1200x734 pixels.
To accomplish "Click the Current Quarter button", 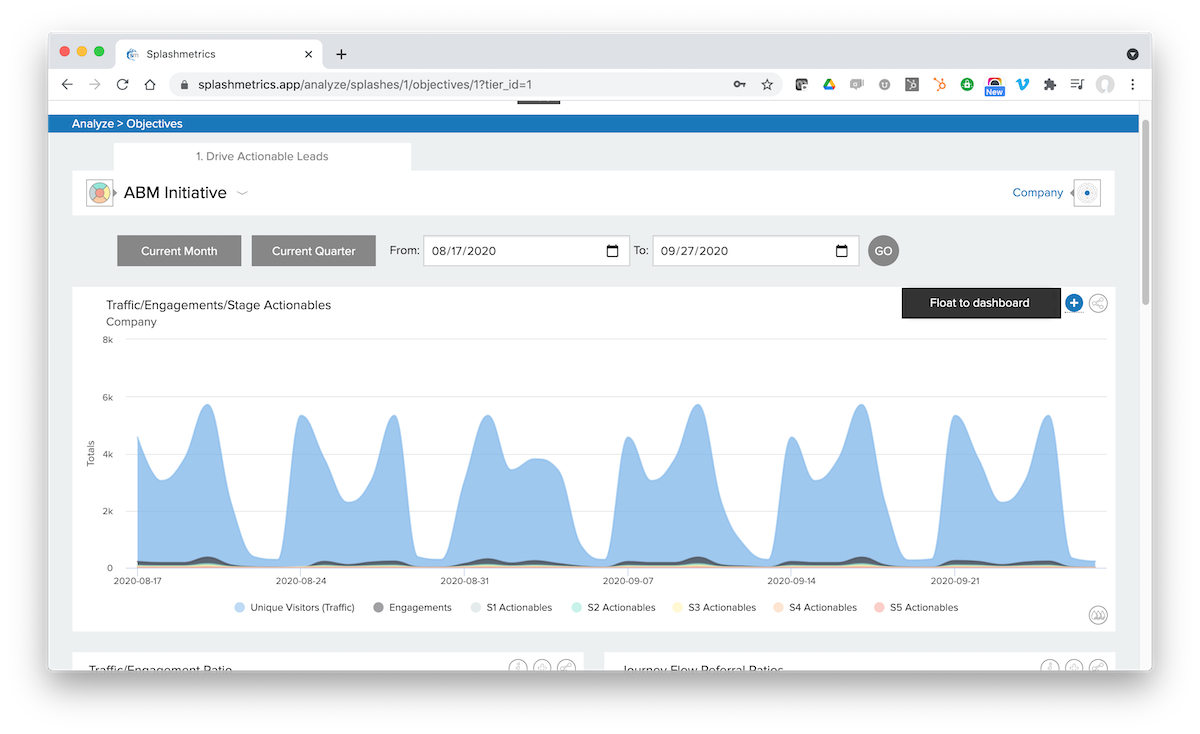I will click(313, 251).
